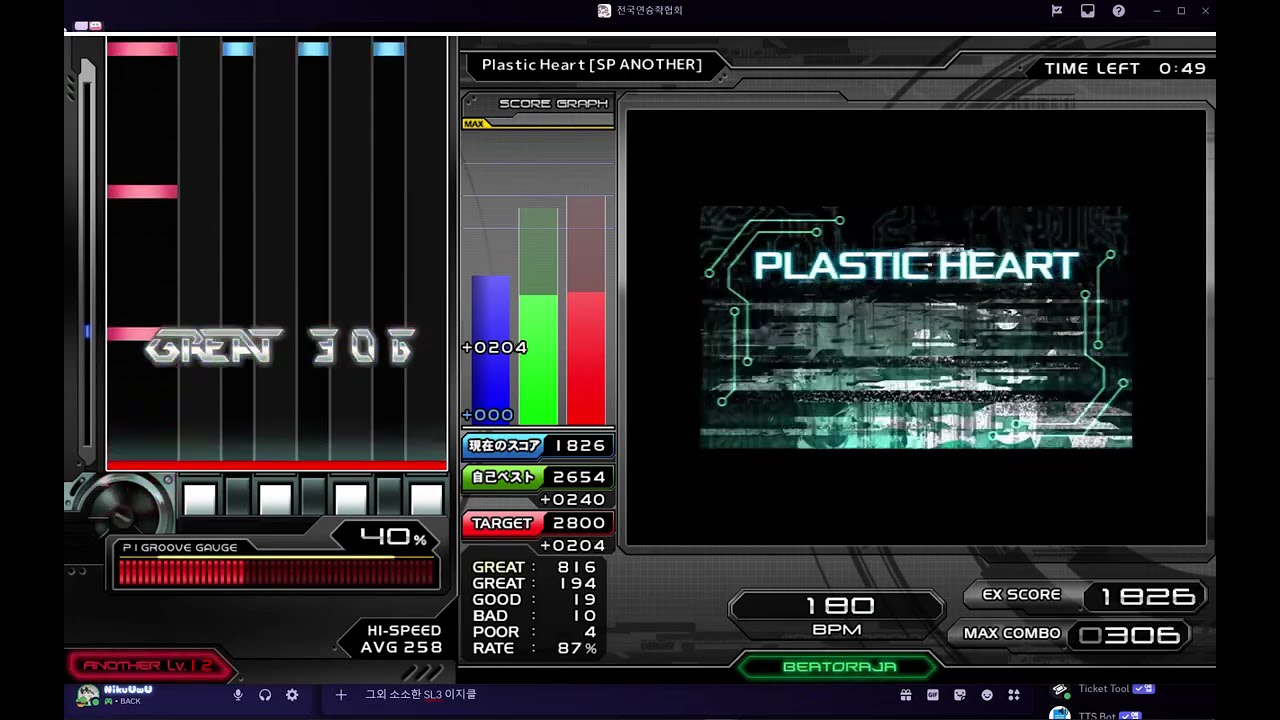
Task: Open the Discord help icon
Action: (x=1119, y=11)
